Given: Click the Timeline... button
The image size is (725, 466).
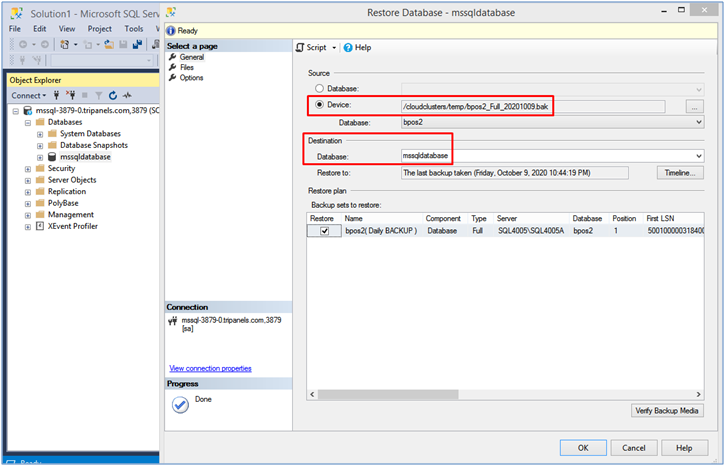Looking at the screenshot, I should (680, 172).
